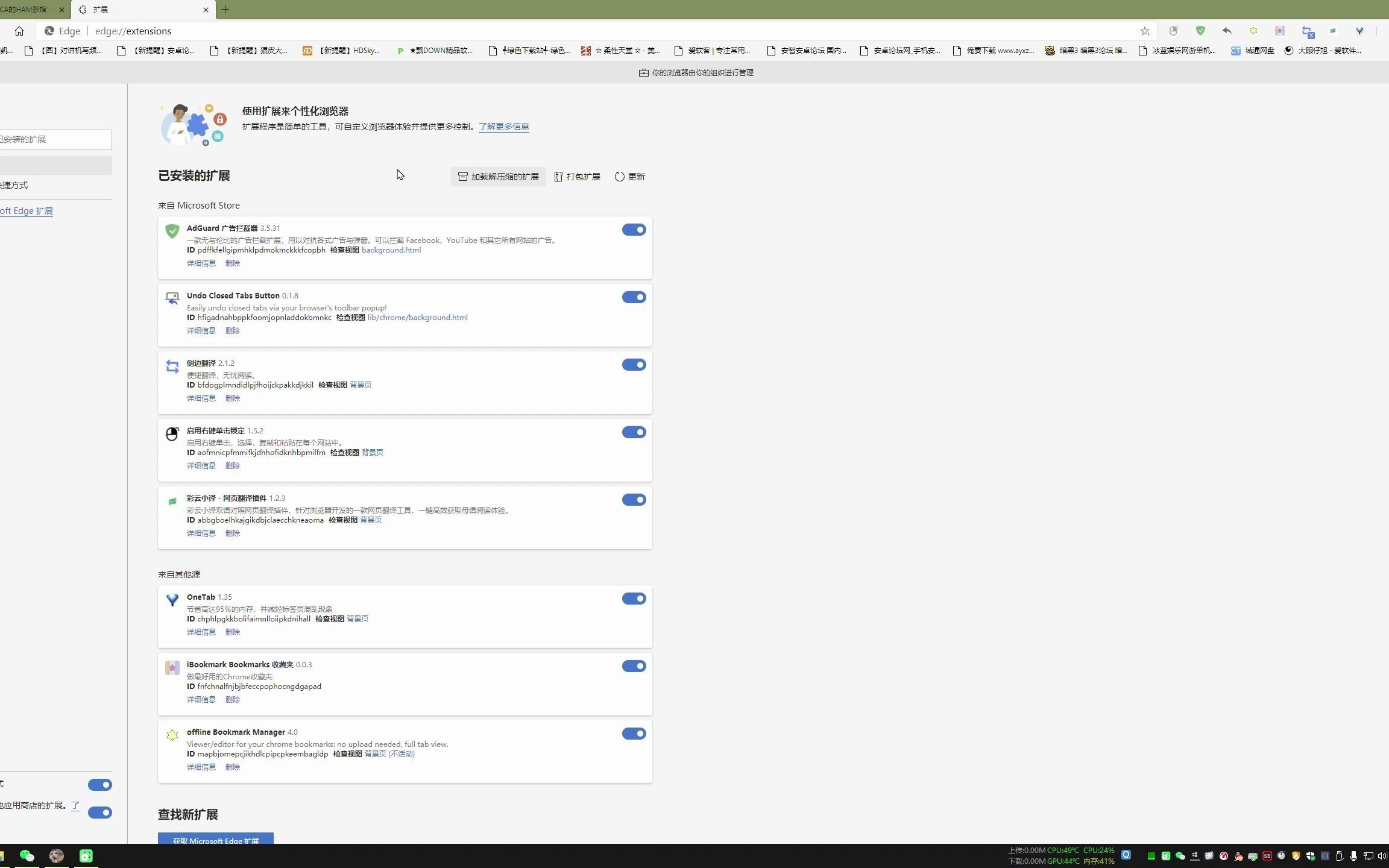Viewport: 1389px width, 868px height.
Task: Disable the AdGuard extension toggle
Action: [x=634, y=230]
